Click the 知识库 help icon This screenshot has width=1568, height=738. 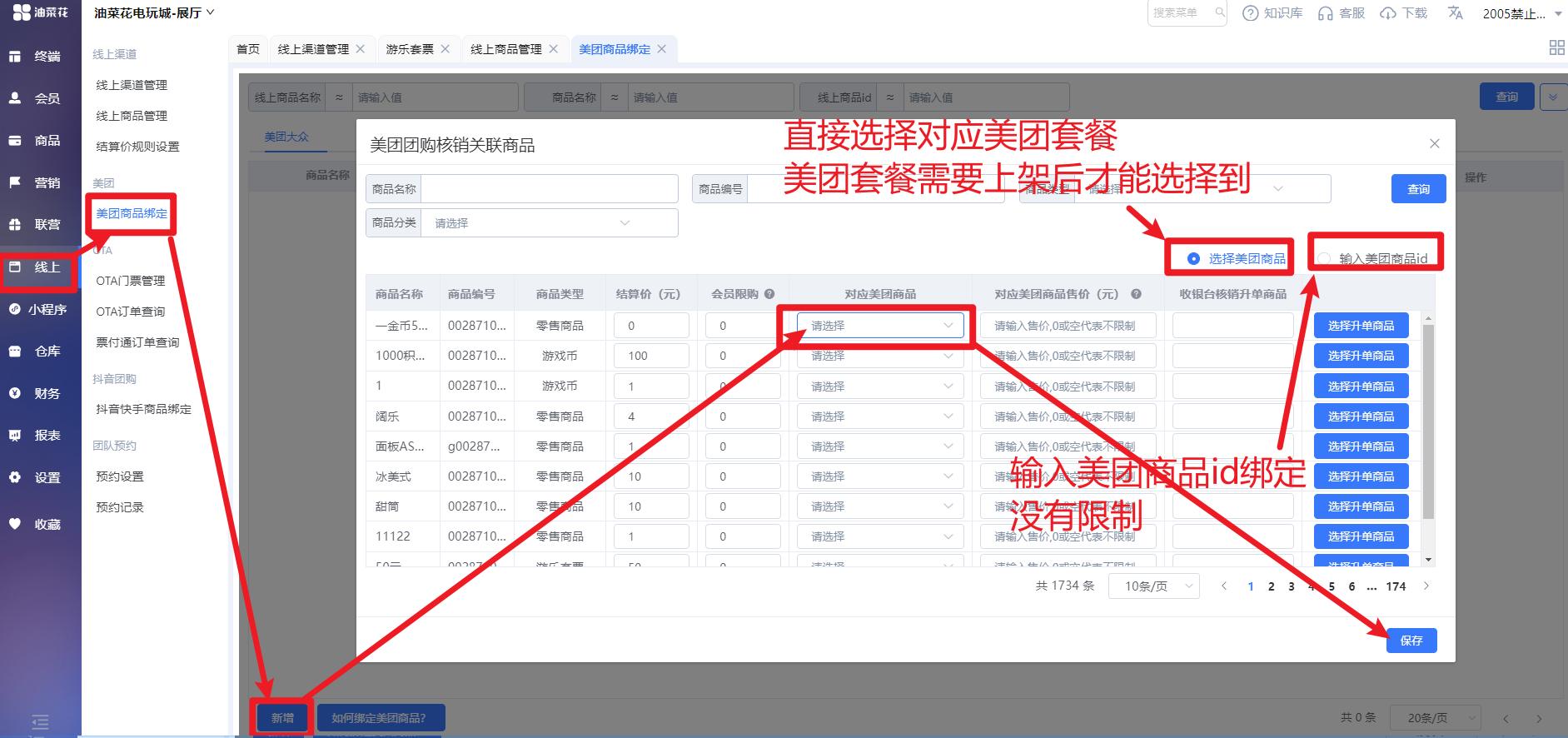pyautogui.click(x=1250, y=13)
